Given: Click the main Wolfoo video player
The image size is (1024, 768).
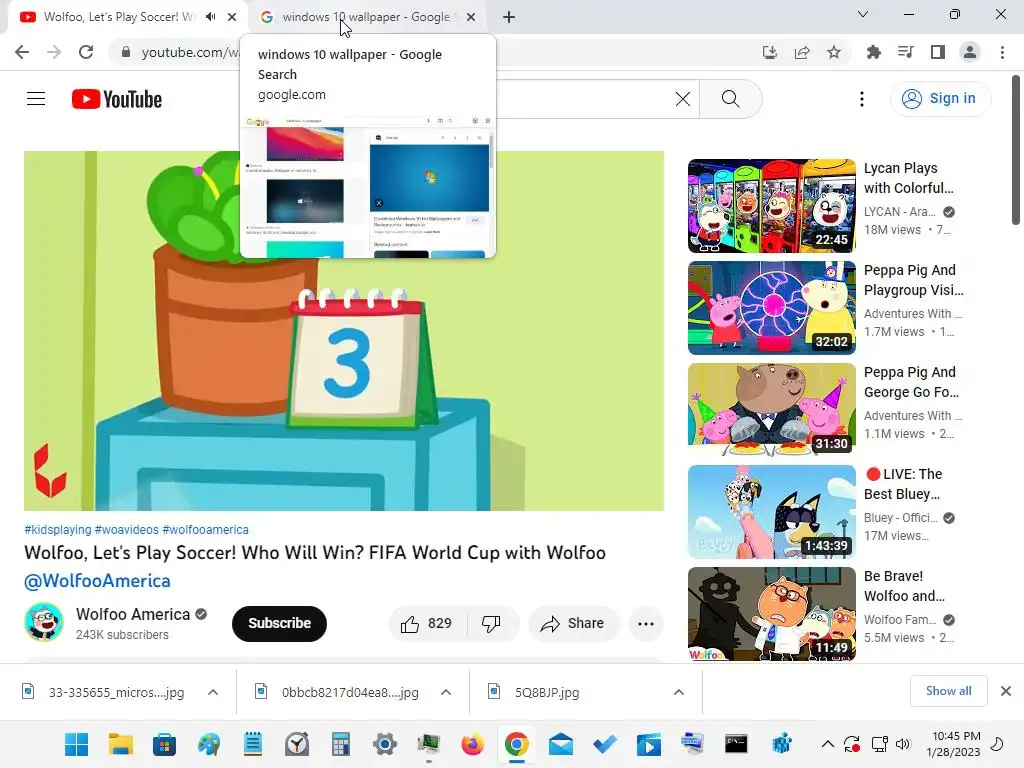Looking at the screenshot, I should [344, 331].
